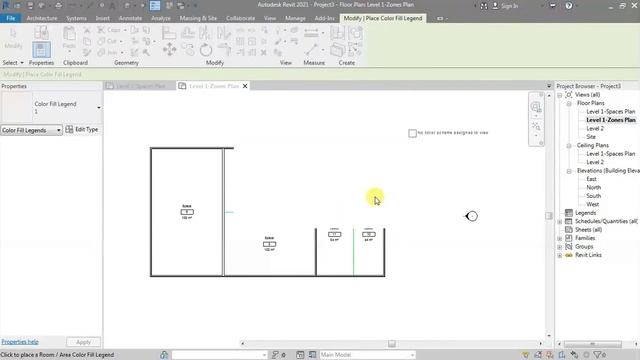Click the Copy tool in Modify panel
The height and width of the screenshot is (360, 640).
click(188, 50)
